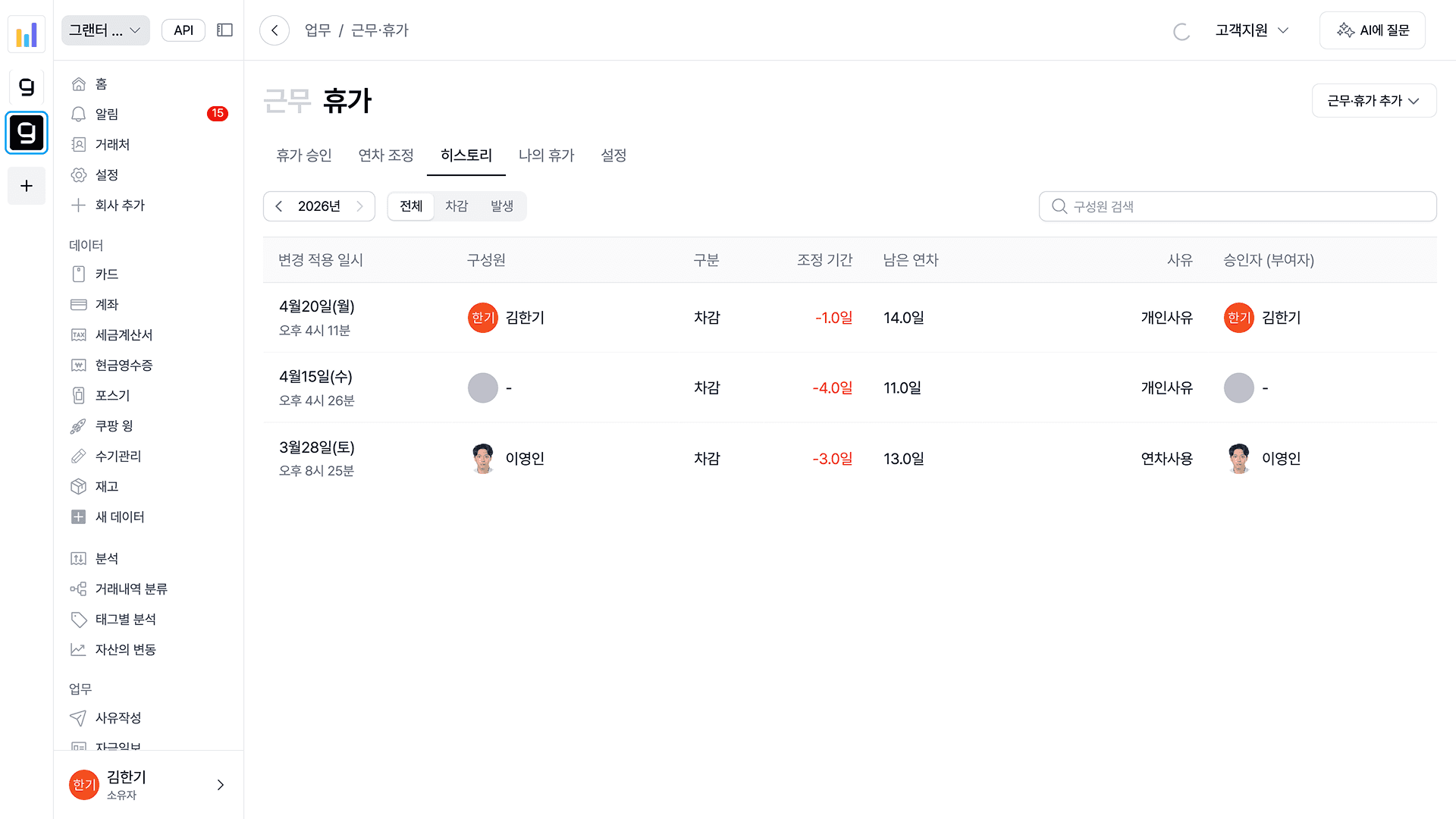Click the colorful bar-chart app logo

pos(27,34)
